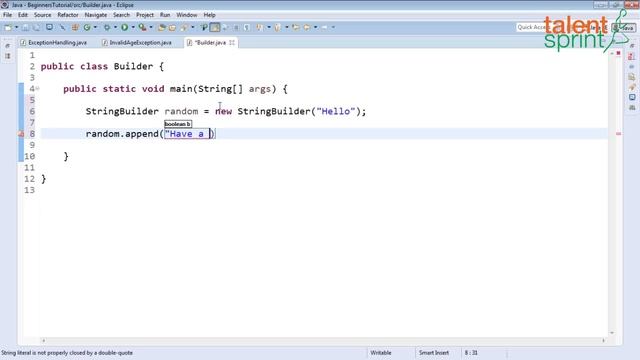The height and width of the screenshot is (360, 640).
Task: Open the Search dropdown arrow
Action: point(193,27)
